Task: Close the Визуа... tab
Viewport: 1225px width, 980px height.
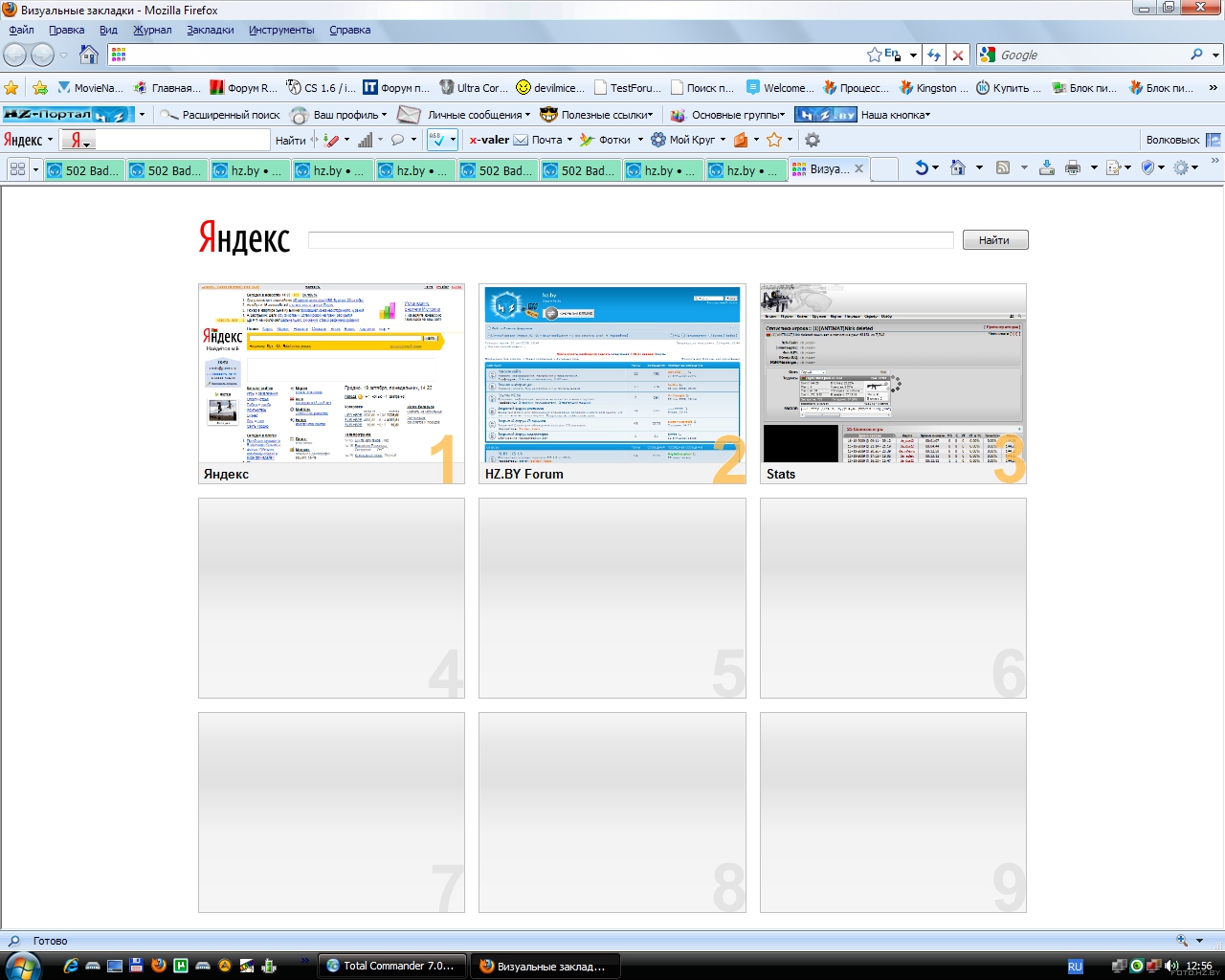Action: coord(858,168)
